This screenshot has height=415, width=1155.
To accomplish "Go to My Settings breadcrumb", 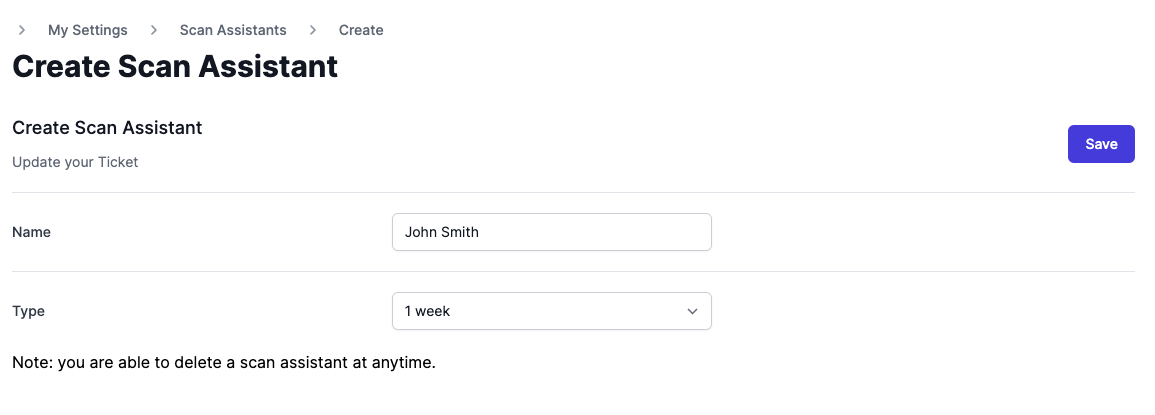I will [88, 30].
